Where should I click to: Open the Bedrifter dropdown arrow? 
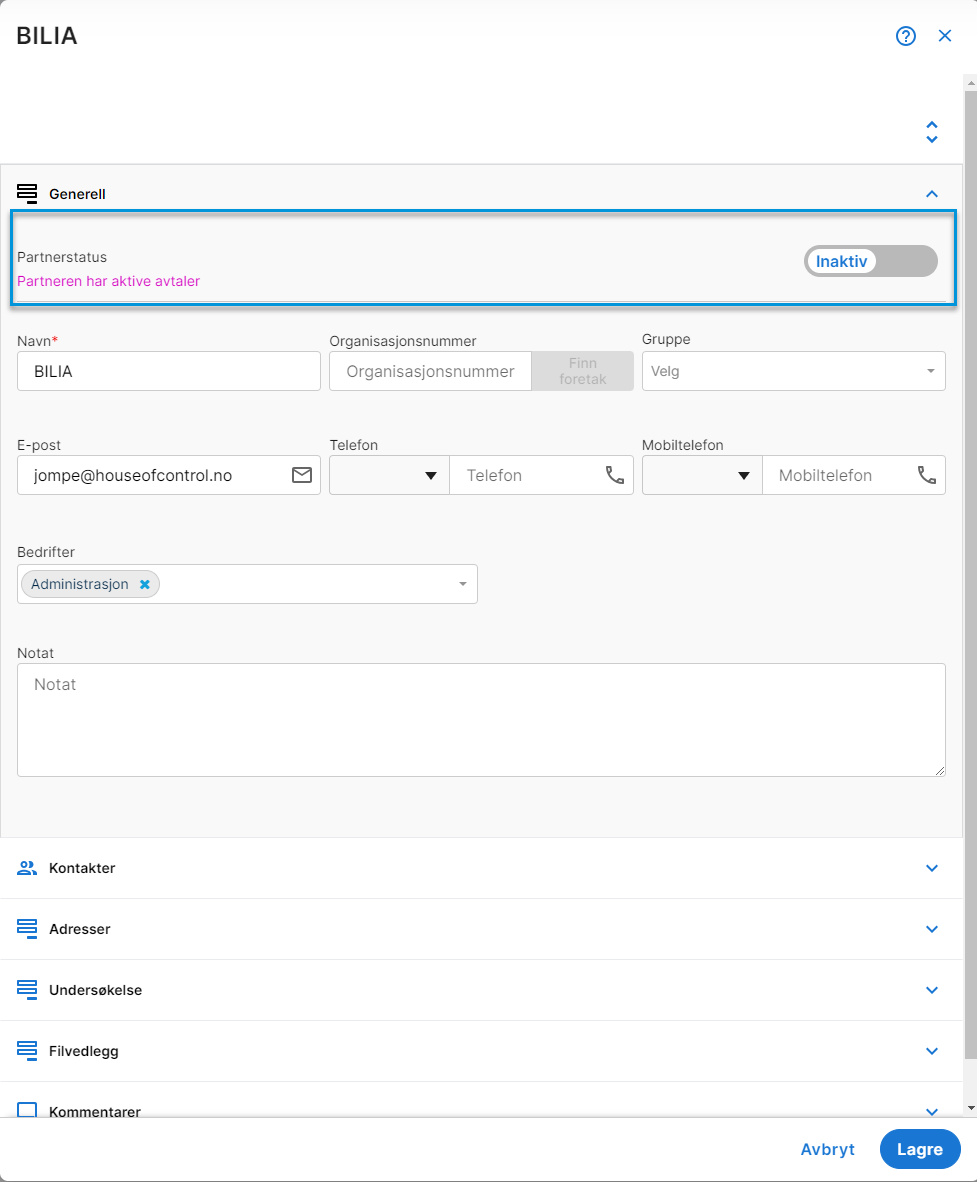click(x=463, y=584)
